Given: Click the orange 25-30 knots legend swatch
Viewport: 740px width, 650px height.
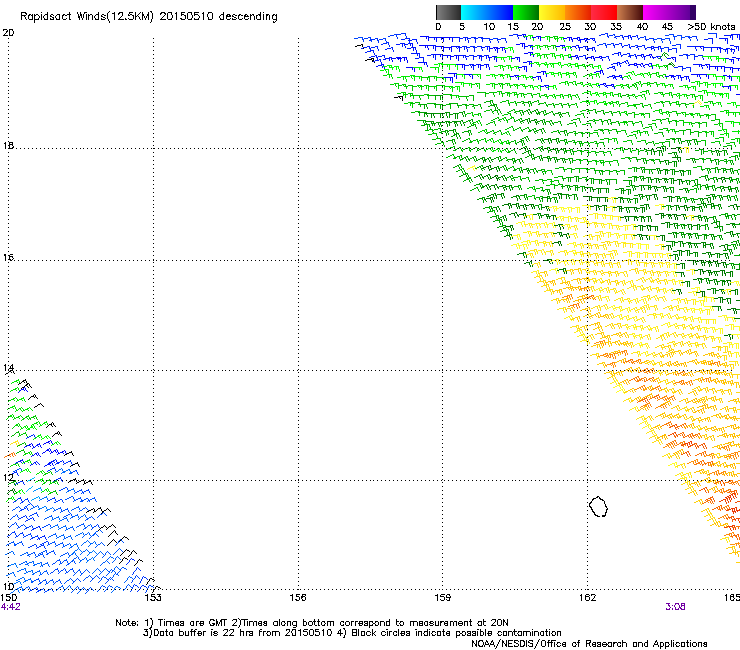Looking at the screenshot, I should (x=578, y=12).
